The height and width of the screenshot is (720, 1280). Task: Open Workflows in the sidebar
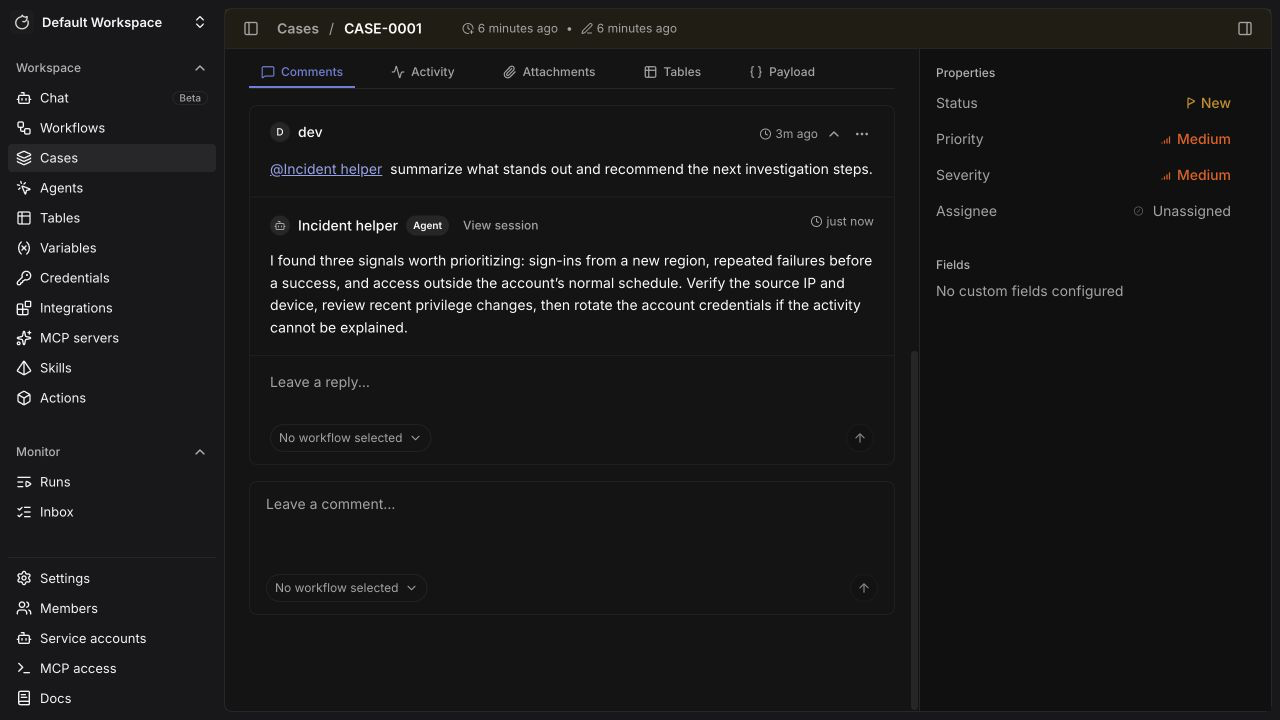(x=112, y=128)
